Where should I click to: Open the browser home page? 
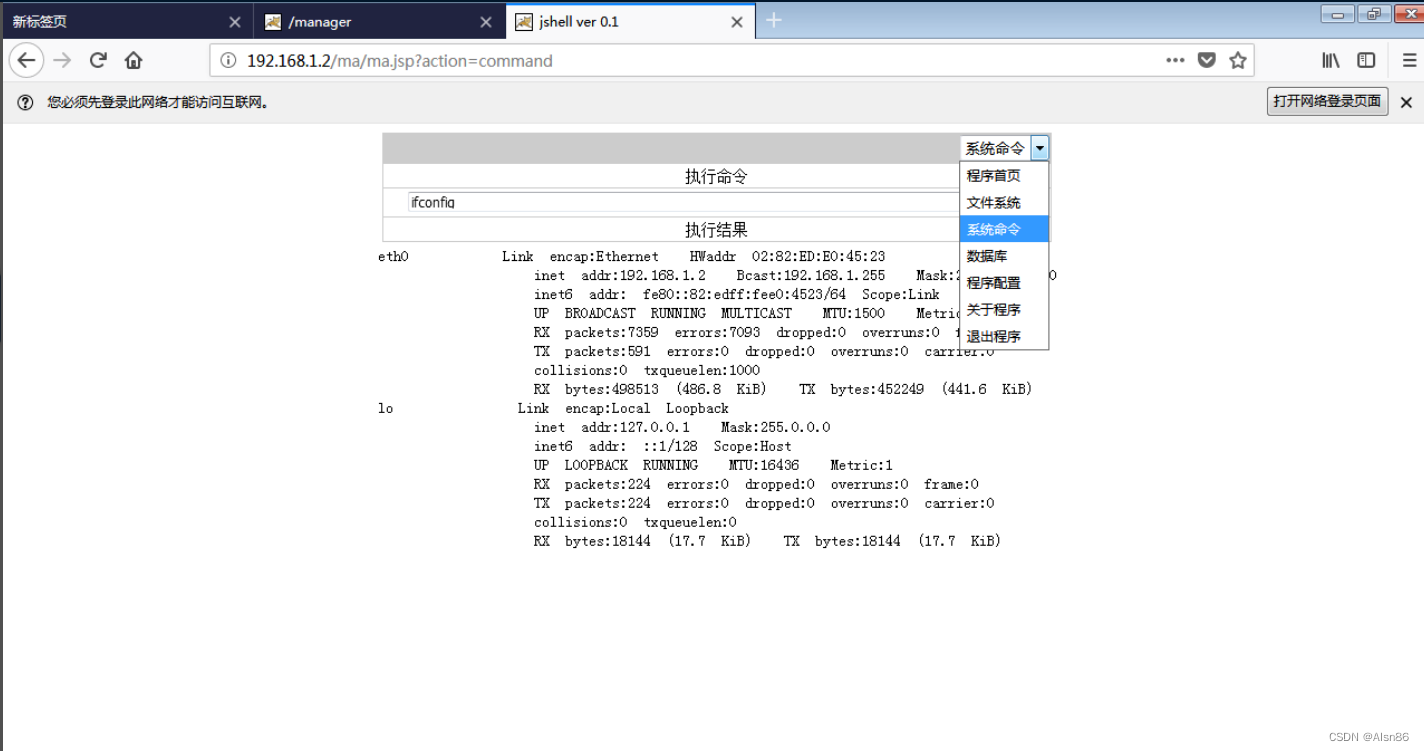(x=134, y=60)
